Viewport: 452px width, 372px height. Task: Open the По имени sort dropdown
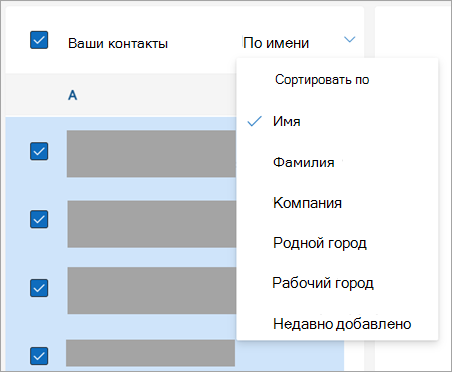point(299,43)
